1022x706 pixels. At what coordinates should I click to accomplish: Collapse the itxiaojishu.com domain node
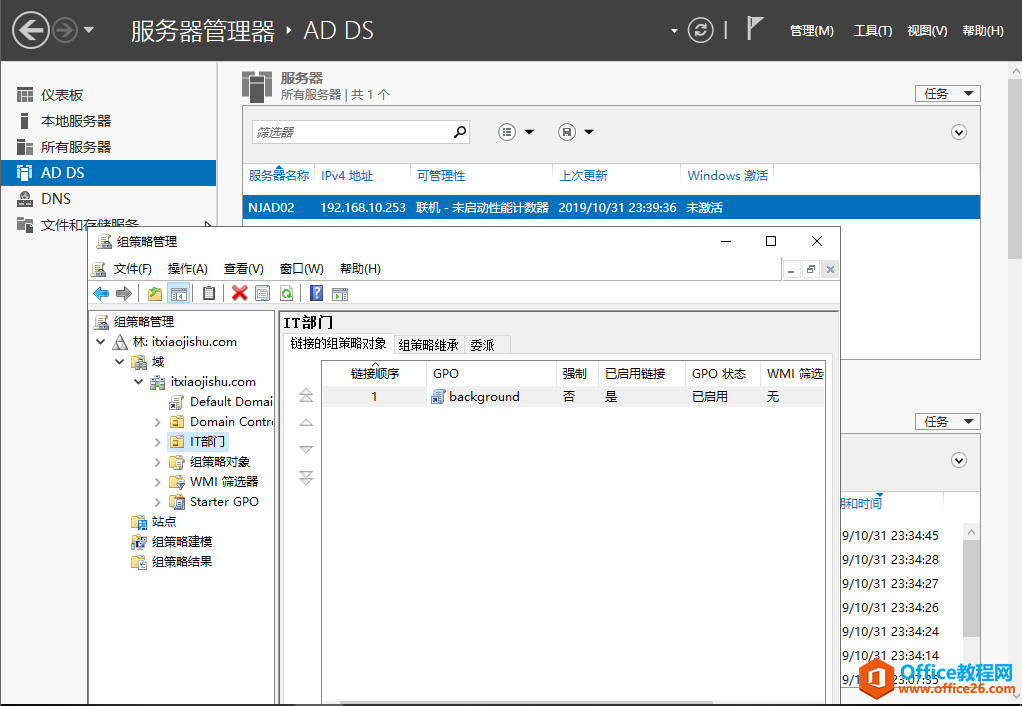click(139, 382)
